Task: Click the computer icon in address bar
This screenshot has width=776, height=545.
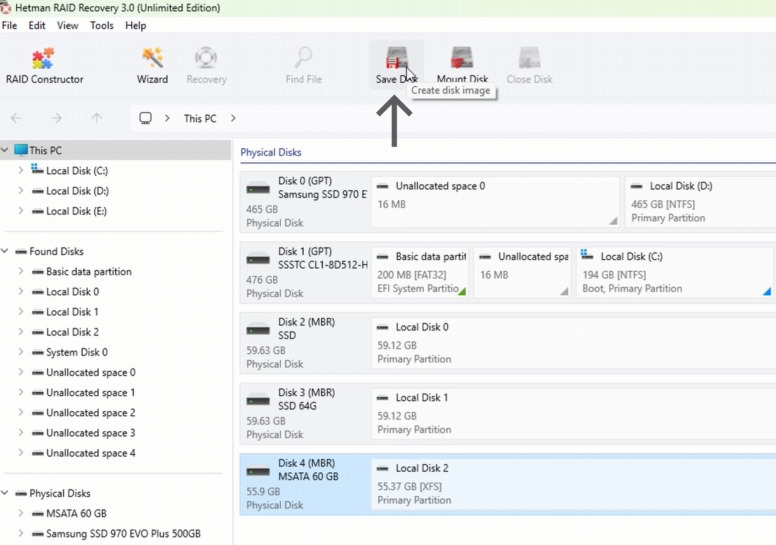Action: coord(145,118)
